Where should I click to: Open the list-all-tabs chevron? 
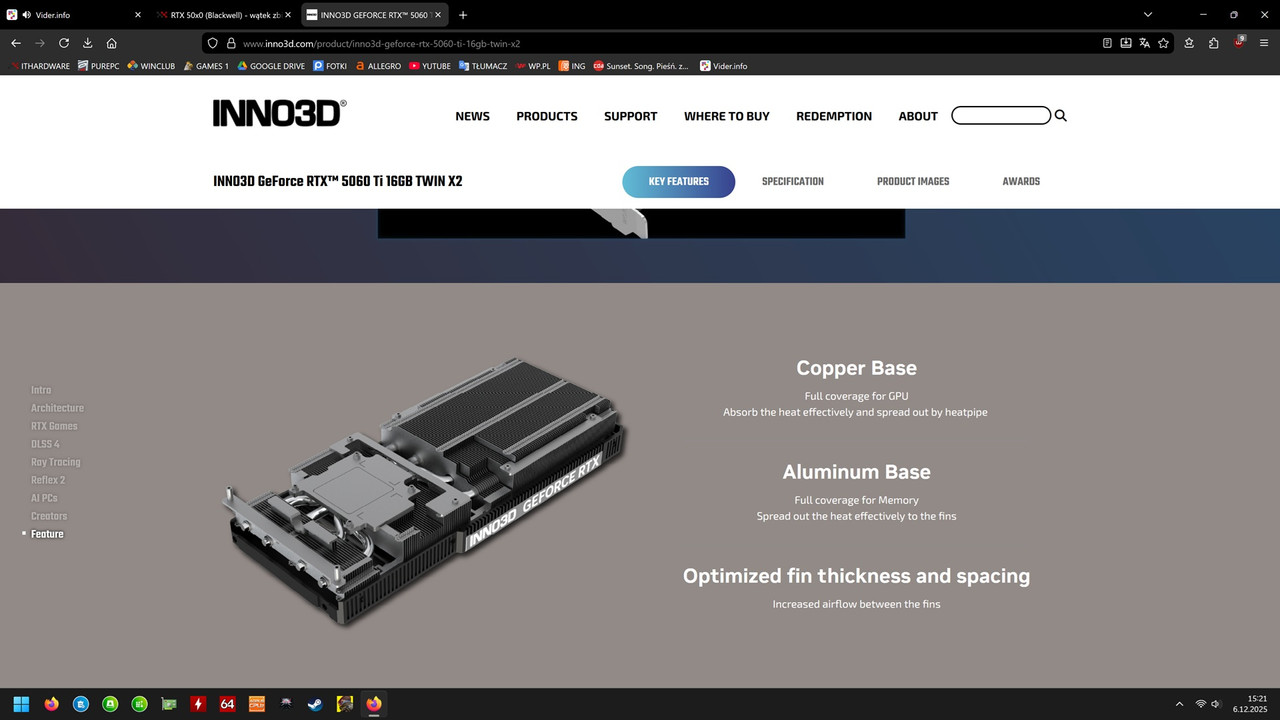[1147, 14]
